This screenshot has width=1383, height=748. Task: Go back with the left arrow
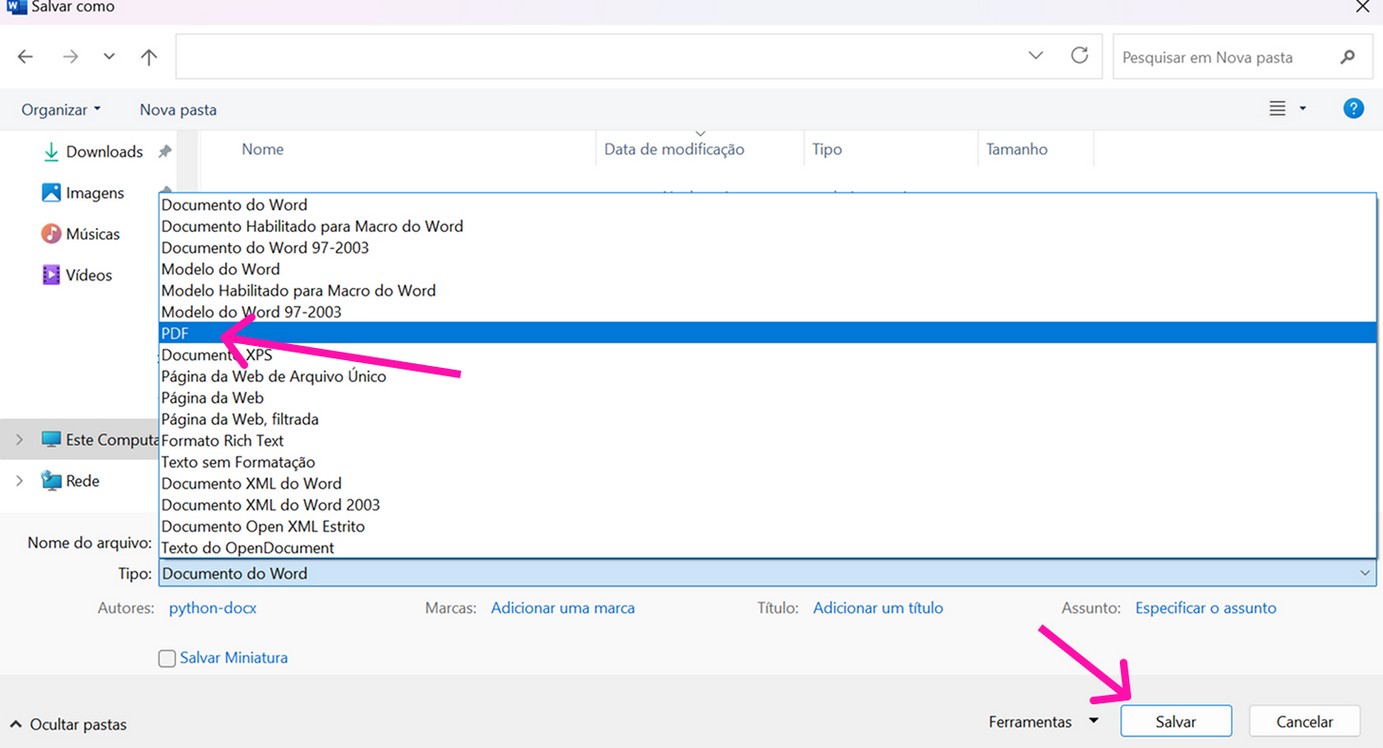[x=26, y=57]
